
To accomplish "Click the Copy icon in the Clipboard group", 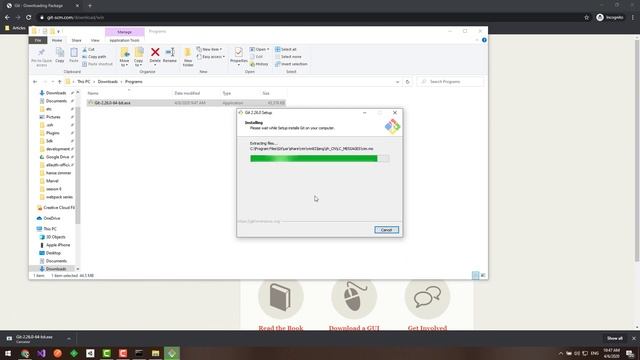I will [x=60, y=55].
